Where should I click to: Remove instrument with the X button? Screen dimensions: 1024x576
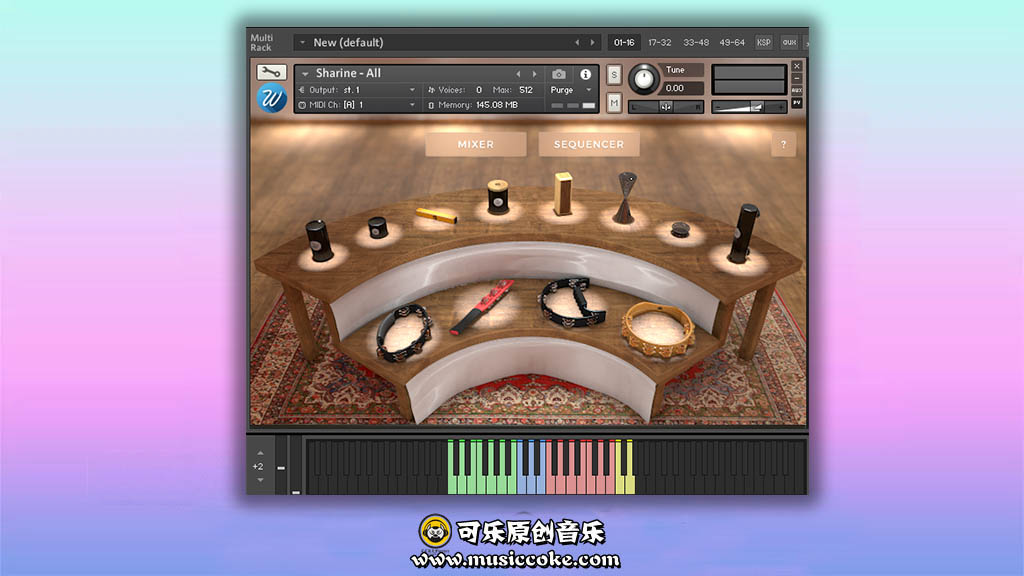[x=797, y=66]
